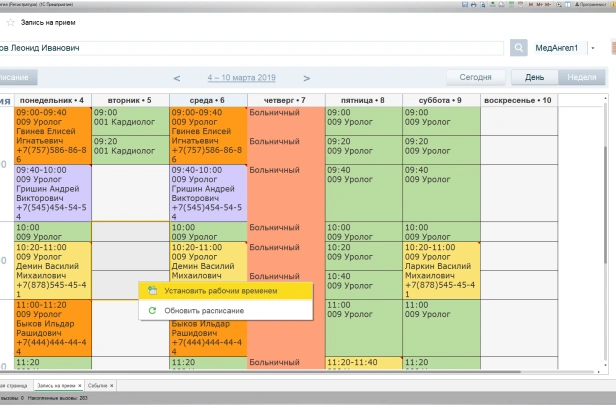The image size is (616, 405).
Task: Click icon beside Установить рабочим временем
Action: coord(152,291)
